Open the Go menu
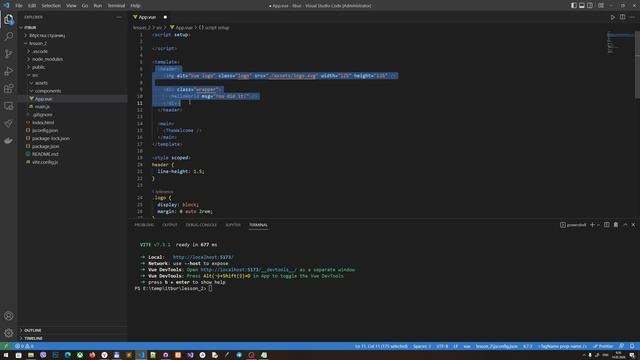This screenshot has width=640, height=360. coord(84,6)
